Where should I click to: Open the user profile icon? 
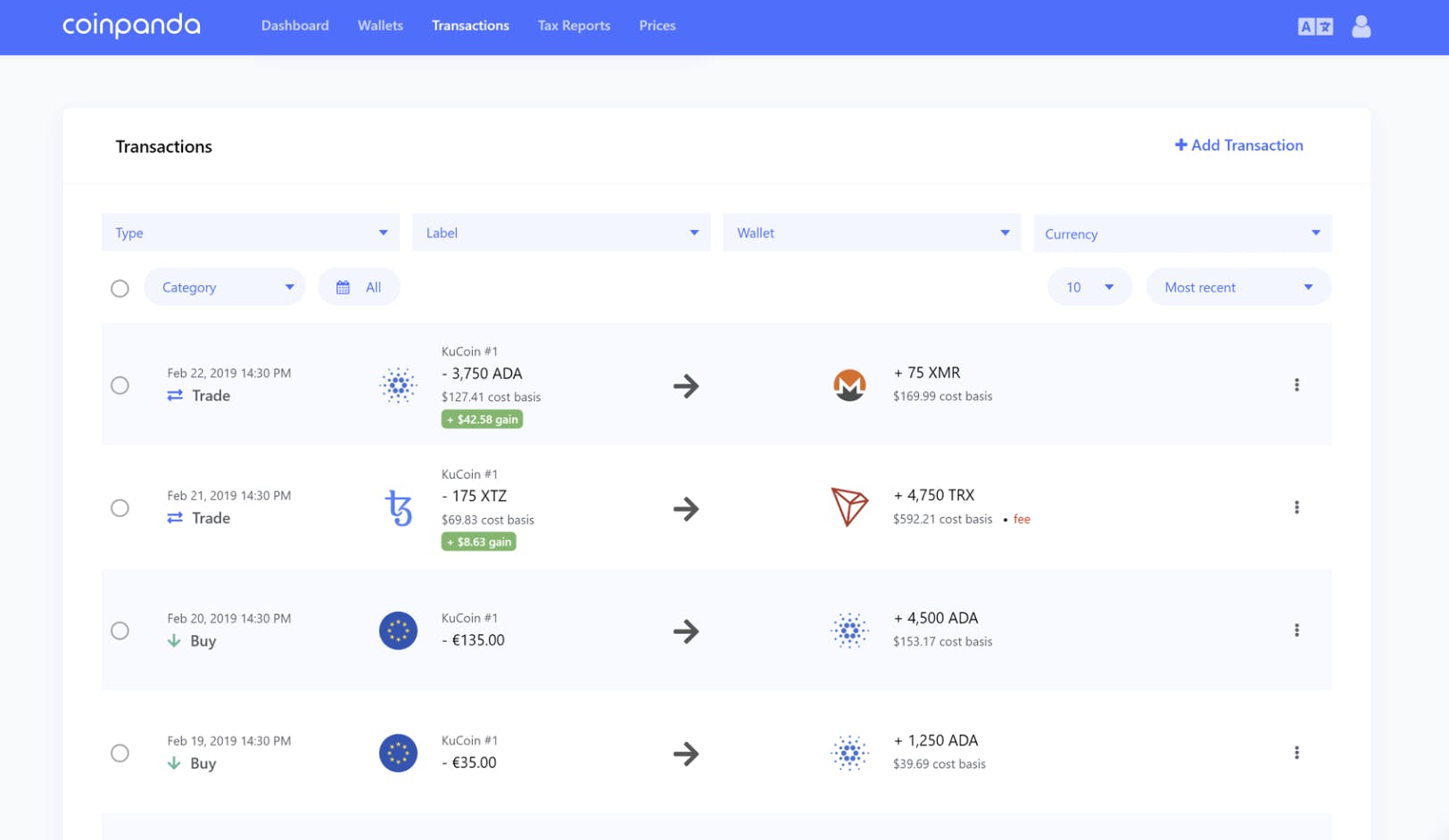[1361, 27]
